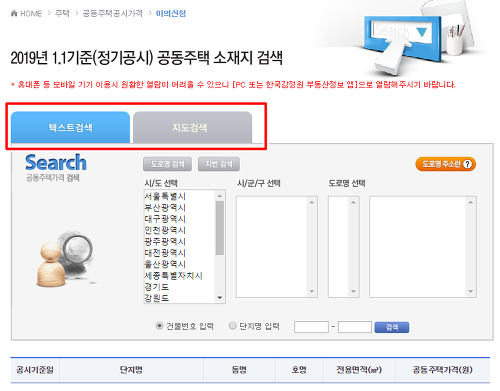The height and width of the screenshot is (391, 500).
Task: Switch to the 지도검색 tab
Action: click(192, 127)
